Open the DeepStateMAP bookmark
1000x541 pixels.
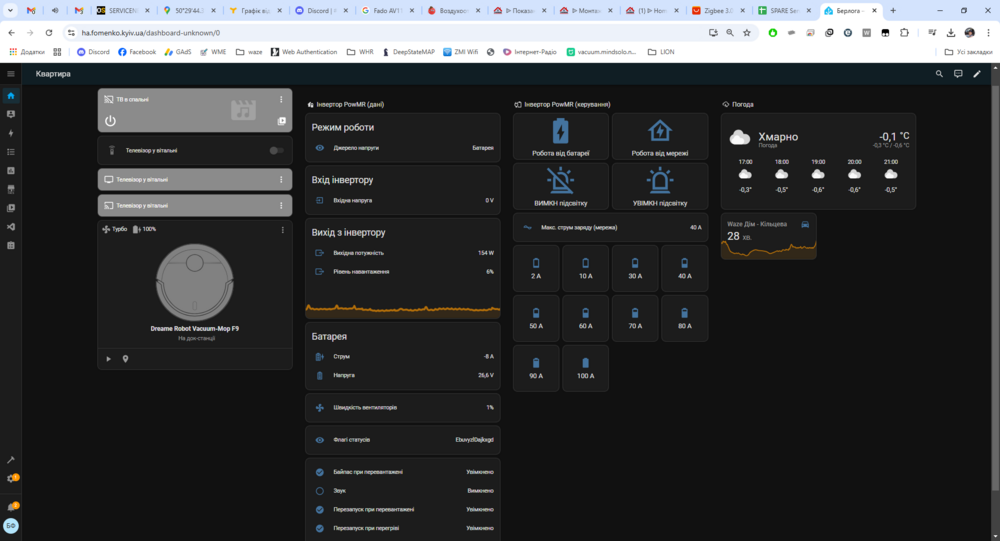407,51
